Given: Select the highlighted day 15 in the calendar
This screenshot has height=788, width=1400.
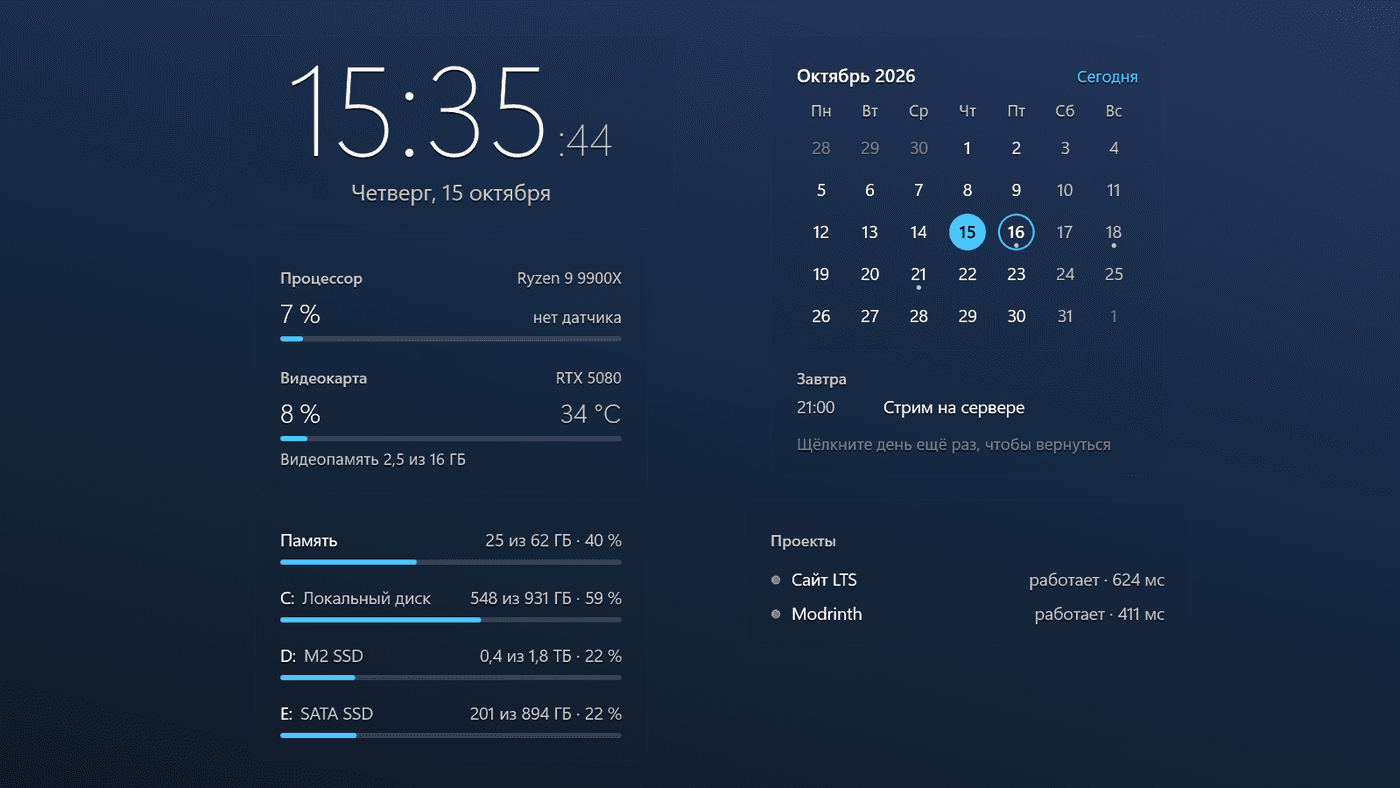Looking at the screenshot, I should tap(967, 232).
